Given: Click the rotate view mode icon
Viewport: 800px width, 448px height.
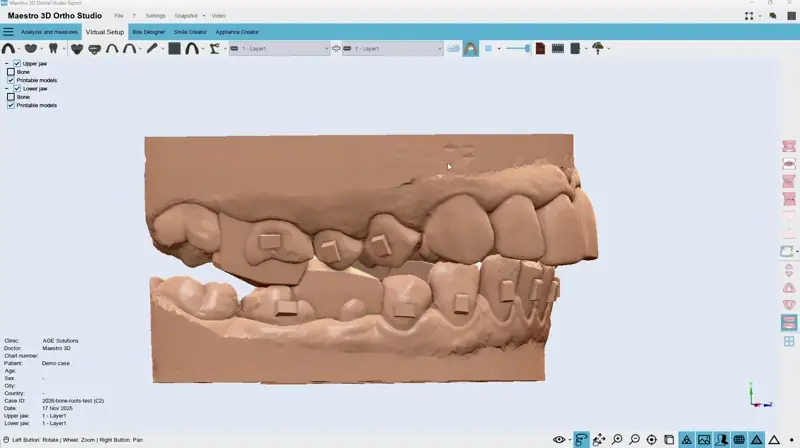Looking at the screenshot, I should (581, 439).
